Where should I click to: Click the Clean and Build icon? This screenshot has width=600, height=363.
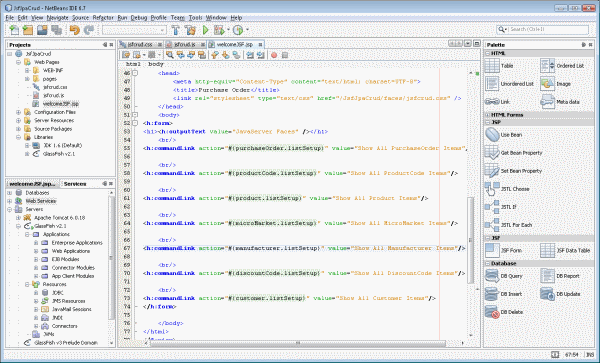pyautogui.click(x=190, y=30)
